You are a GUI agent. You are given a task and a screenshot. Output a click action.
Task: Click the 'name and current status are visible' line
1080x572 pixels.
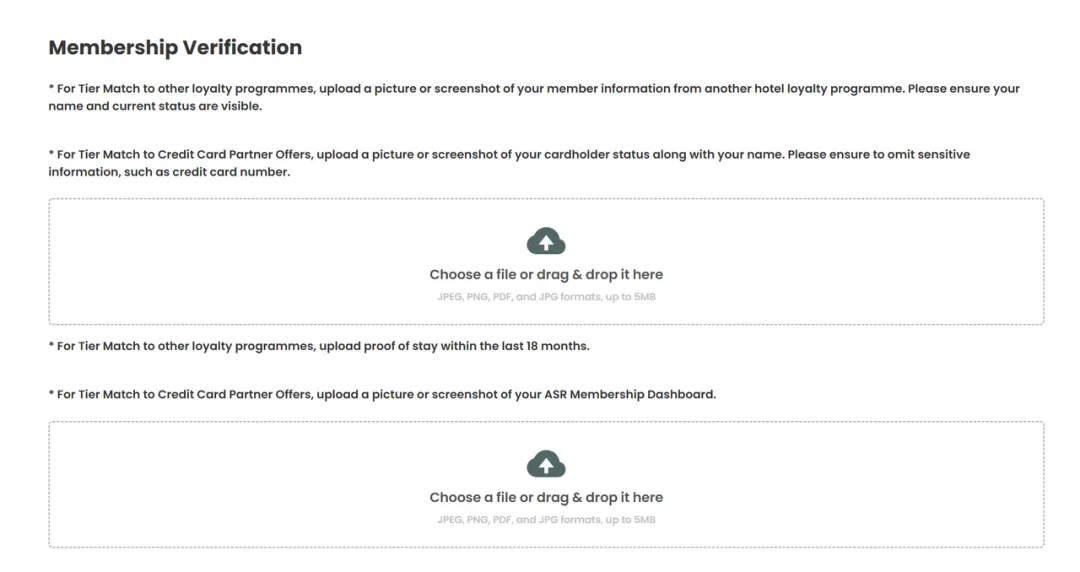pyautogui.click(x=155, y=106)
